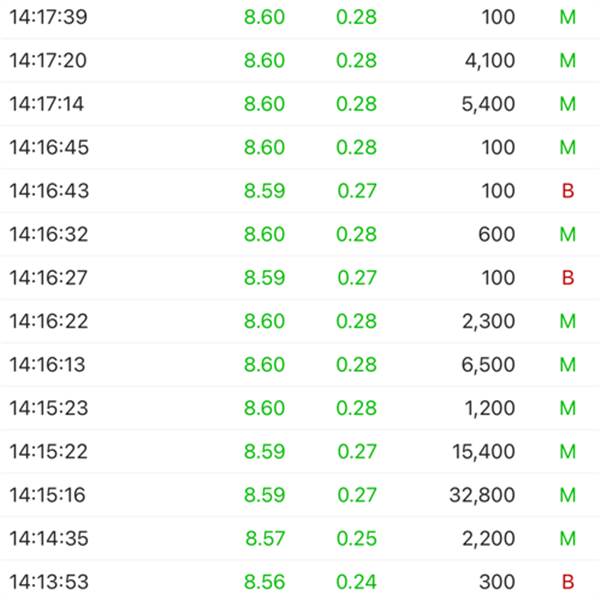Select the 14:17:39 trade row
The width and height of the screenshot is (600, 600).
pos(300,17)
